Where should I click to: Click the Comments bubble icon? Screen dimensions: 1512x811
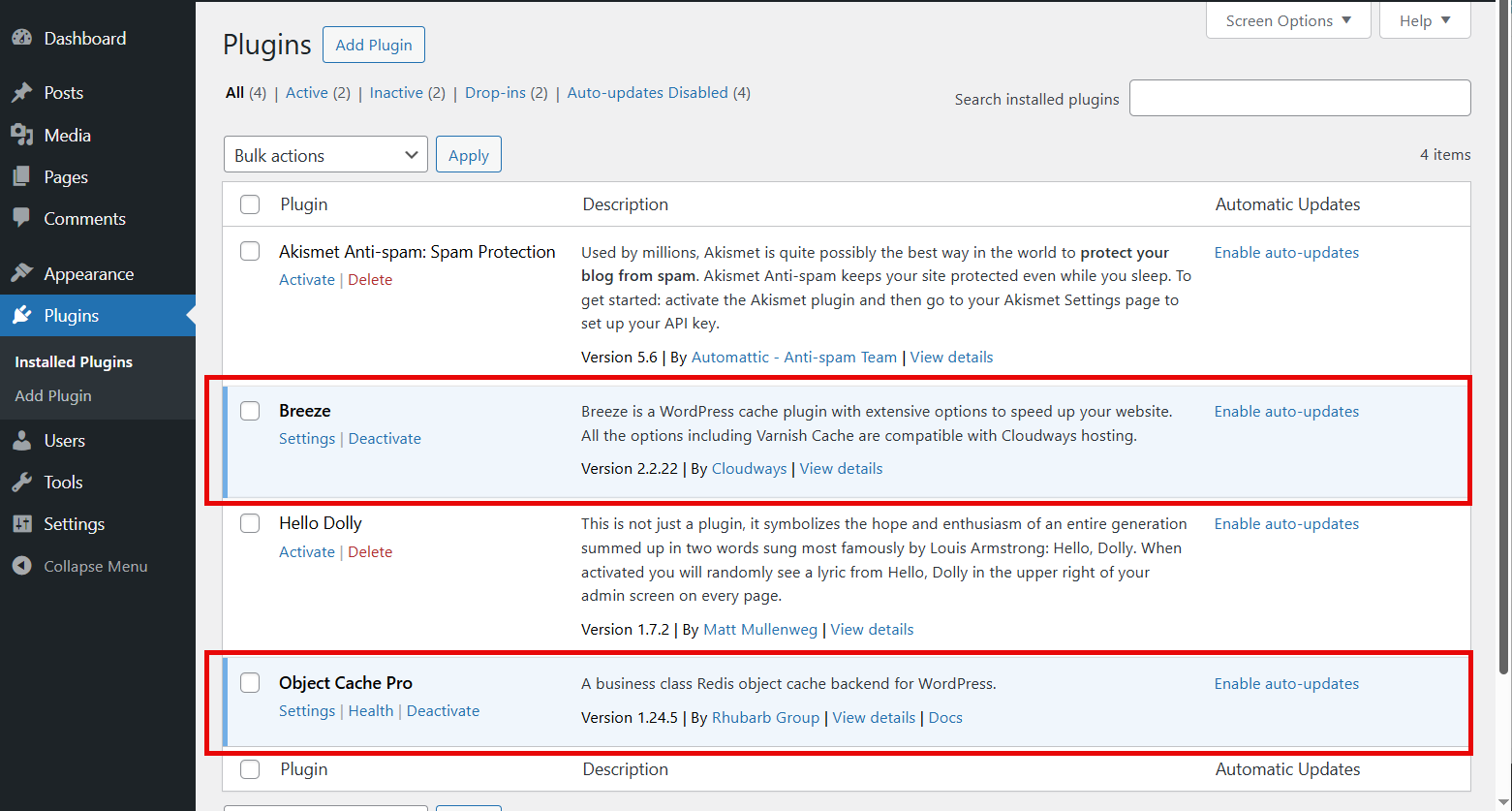[21, 219]
